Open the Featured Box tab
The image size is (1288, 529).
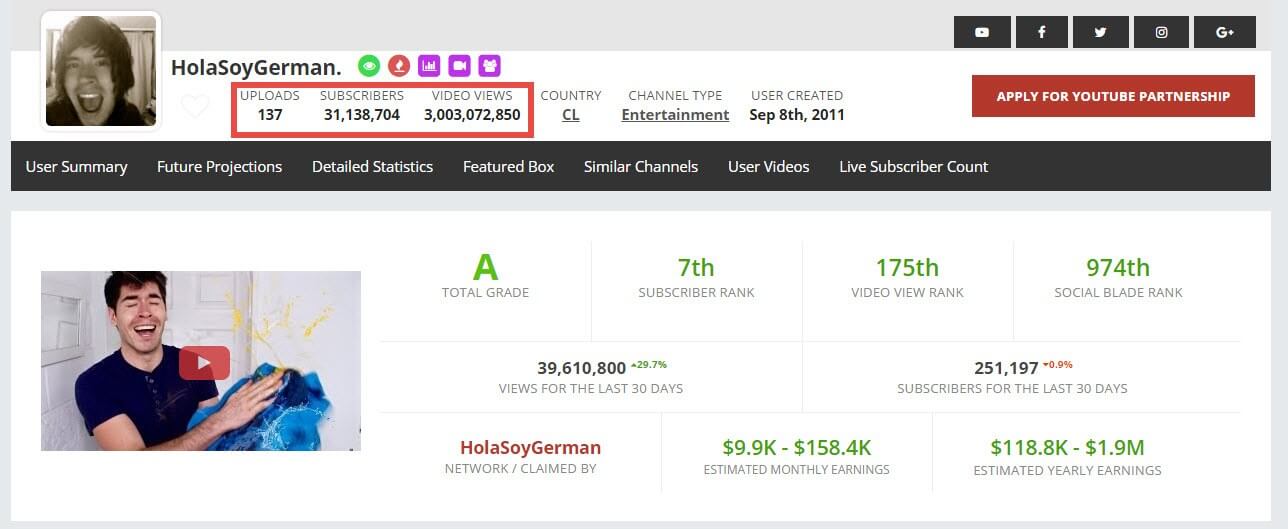(508, 166)
